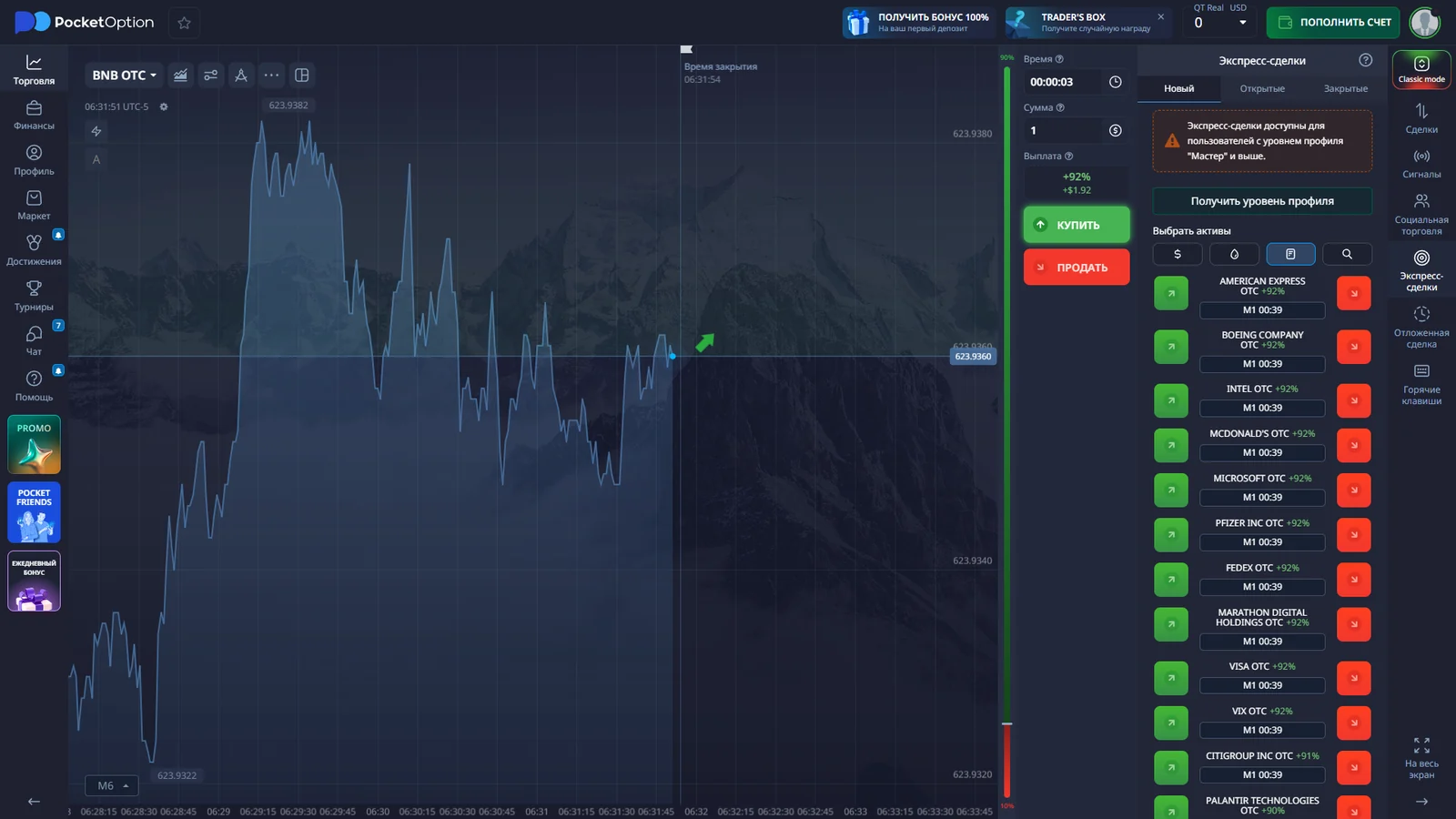Image resolution: width=1456 pixels, height=819 pixels.
Task: Open the daily bonus banner thumbnail
Action: tap(34, 581)
